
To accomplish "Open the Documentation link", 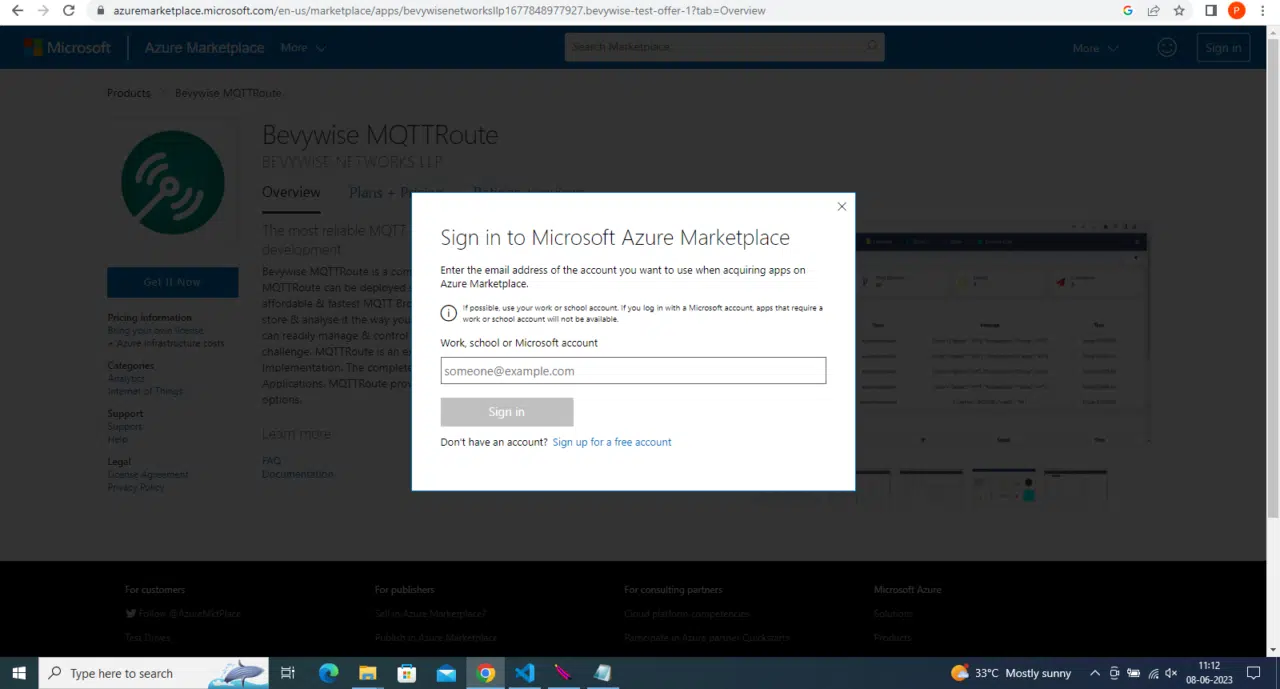I will click(298, 474).
